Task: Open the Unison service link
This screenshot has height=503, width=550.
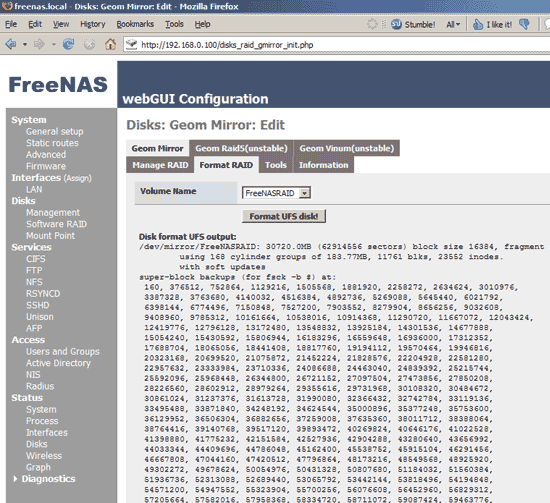Action: coord(40,317)
